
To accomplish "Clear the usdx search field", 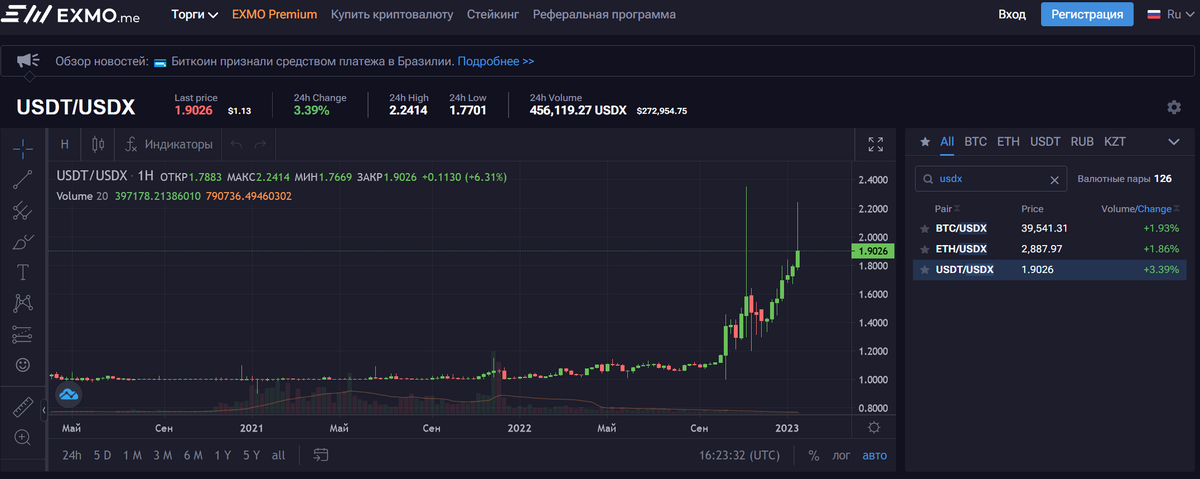I will (1053, 180).
